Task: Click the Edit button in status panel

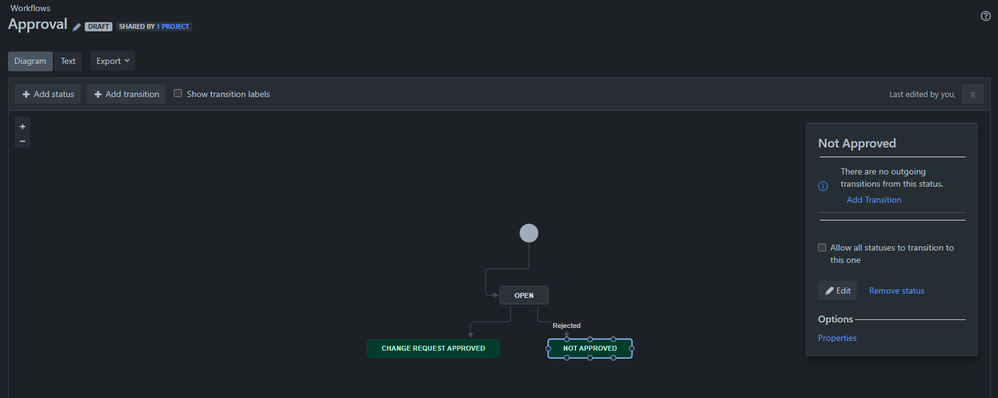Action: pos(838,290)
